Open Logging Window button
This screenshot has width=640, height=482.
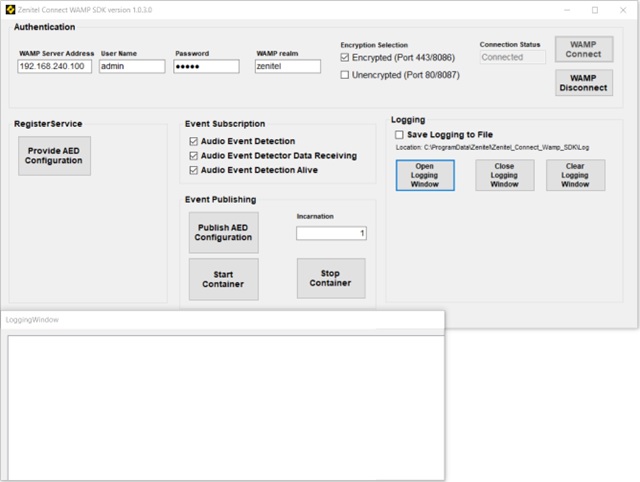coord(424,174)
